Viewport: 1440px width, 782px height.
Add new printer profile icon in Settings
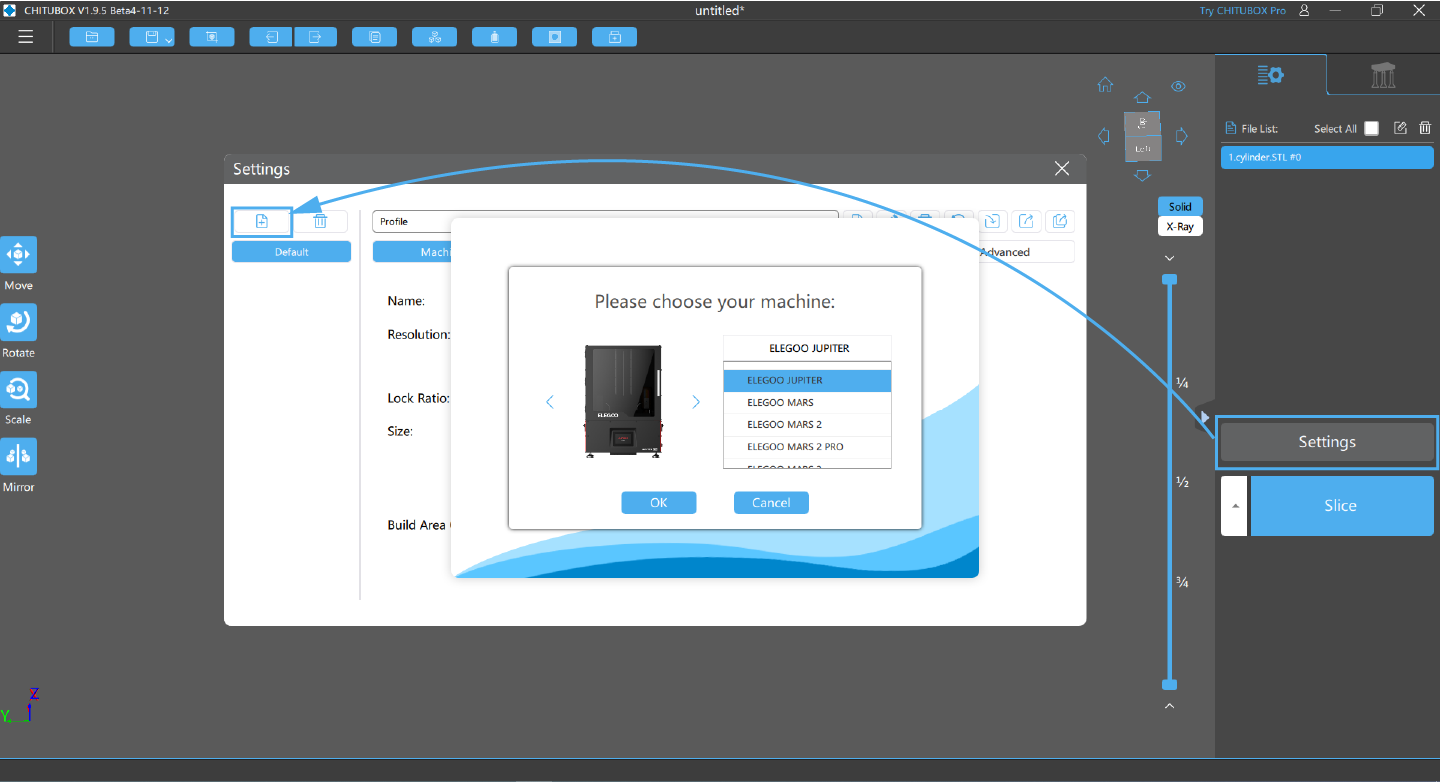point(262,222)
